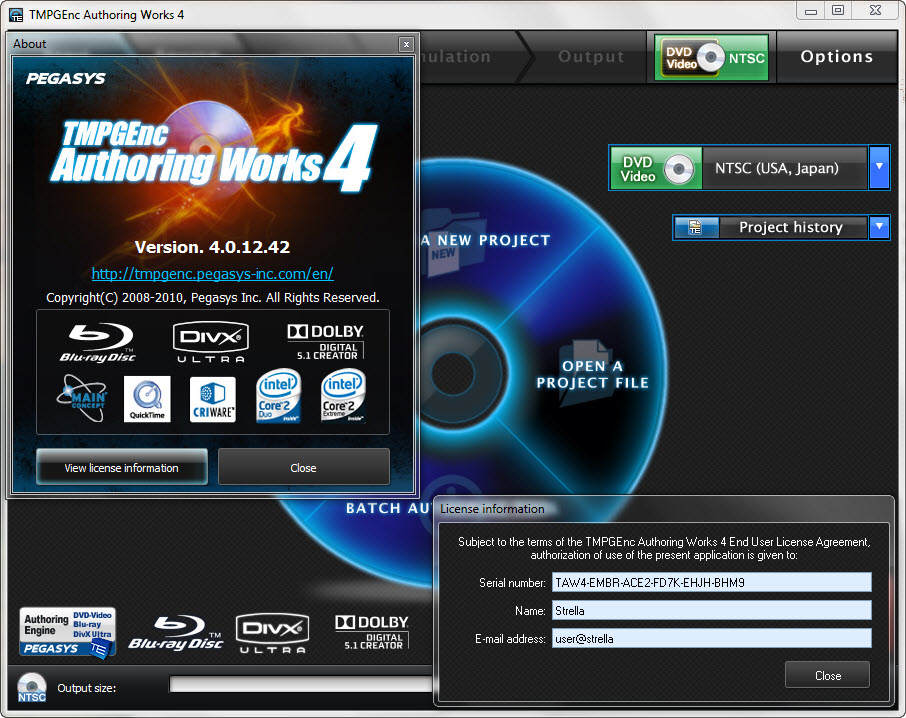Open the tmpgenc.pegasys-inc.com website link

click(x=213, y=273)
